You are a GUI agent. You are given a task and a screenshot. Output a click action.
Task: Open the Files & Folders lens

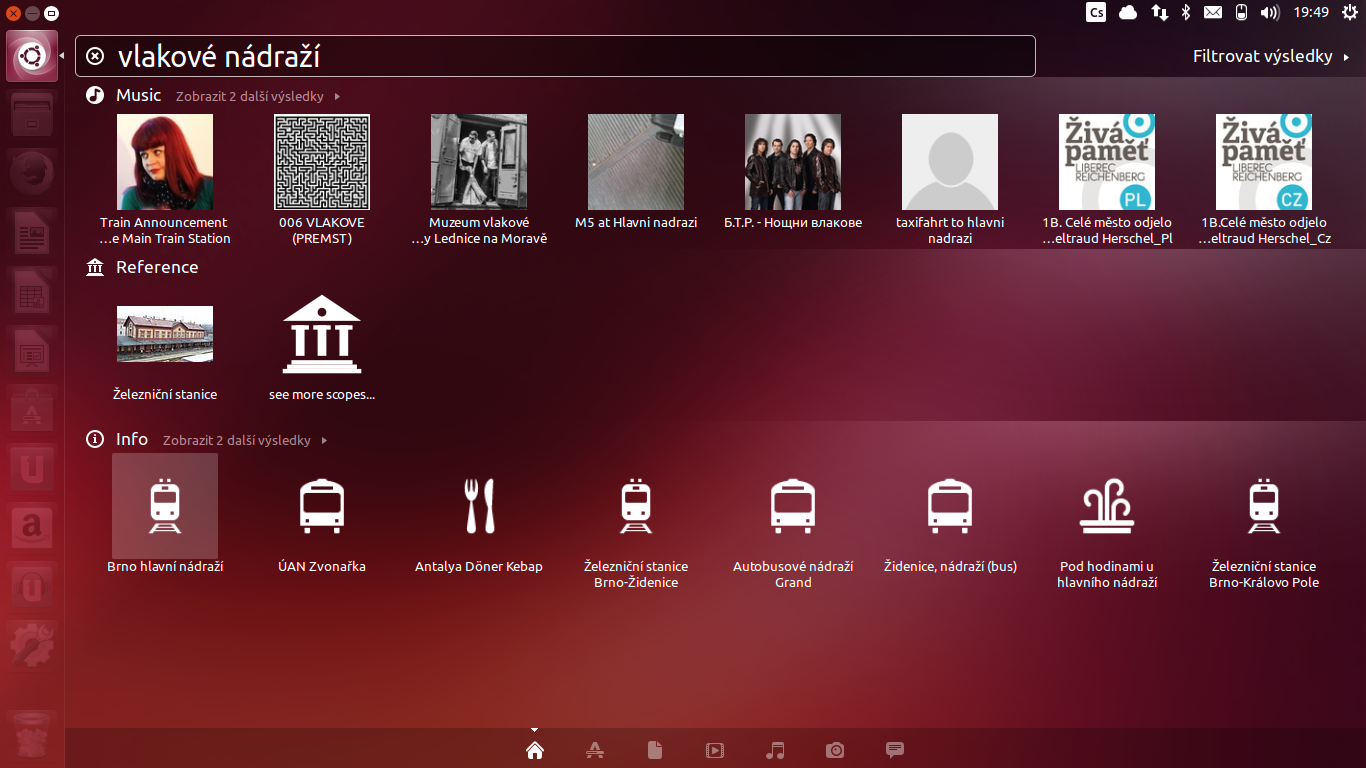point(655,750)
